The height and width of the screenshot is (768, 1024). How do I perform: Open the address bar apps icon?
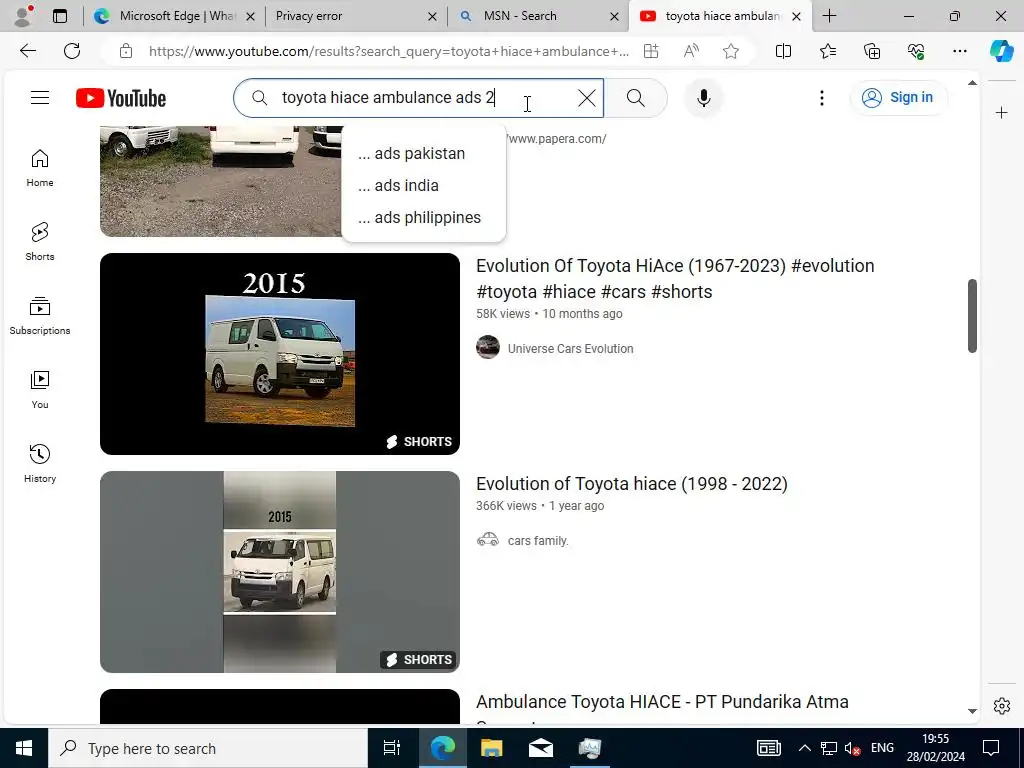[x=650, y=51]
